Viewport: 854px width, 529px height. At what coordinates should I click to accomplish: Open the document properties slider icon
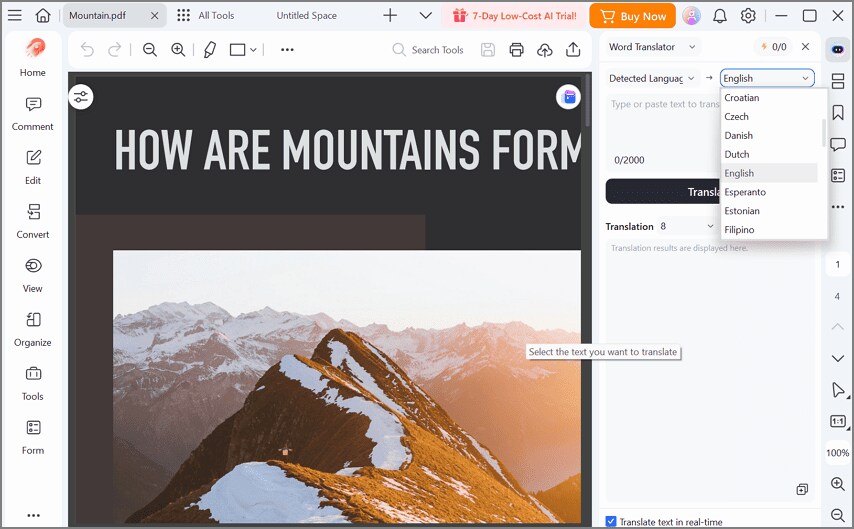(x=81, y=97)
